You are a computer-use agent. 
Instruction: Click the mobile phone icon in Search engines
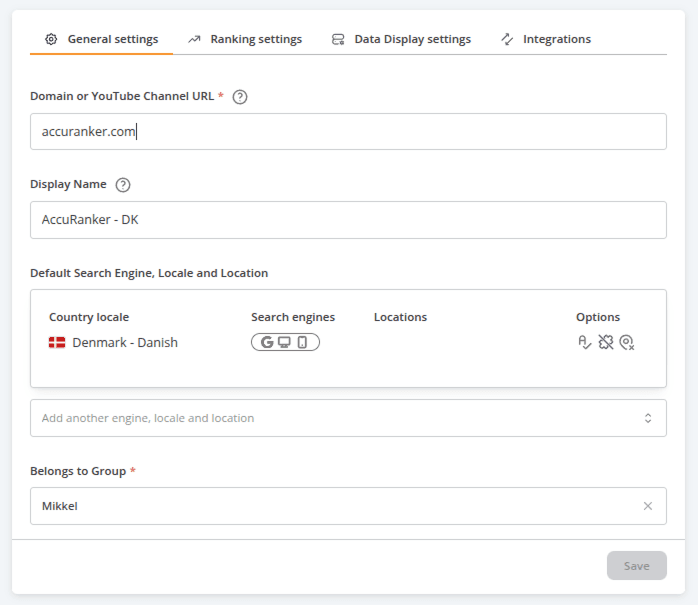[302, 342]
